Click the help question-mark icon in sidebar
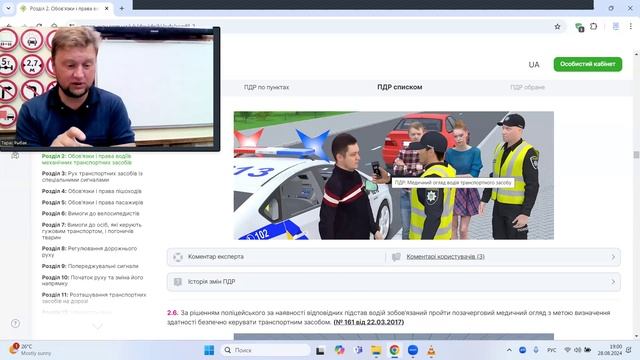 [15, 324]
